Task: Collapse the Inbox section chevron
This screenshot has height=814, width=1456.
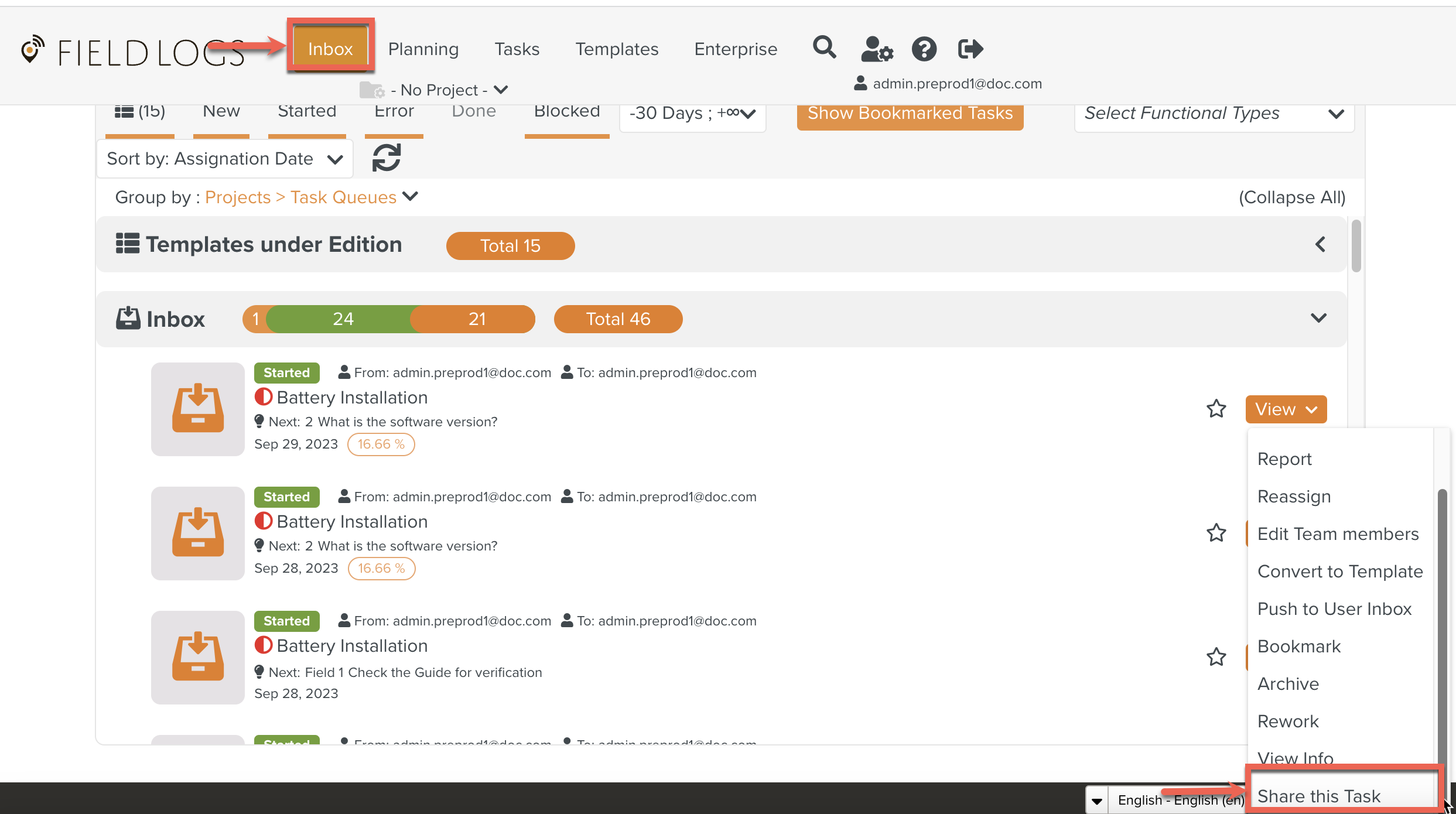Action: pyautogui.click(x=1318, y=318)
